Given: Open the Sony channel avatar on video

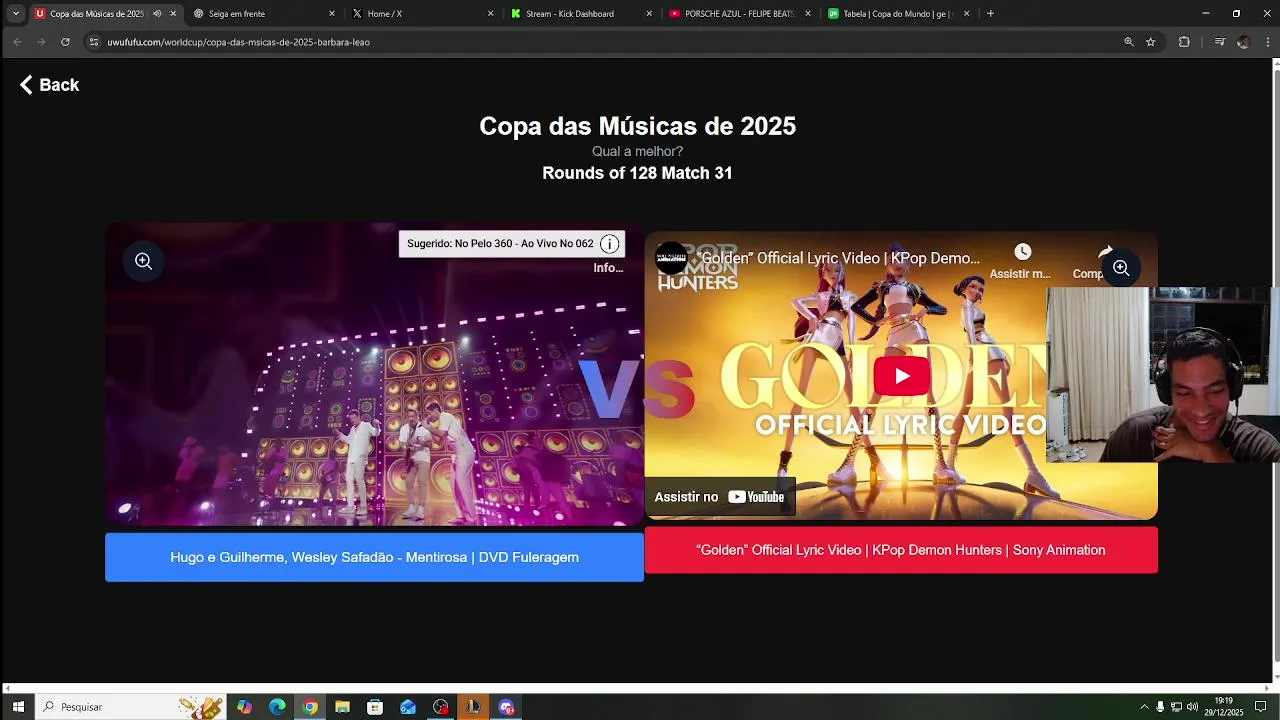Looking at the screenshot, I should (671, 258).
